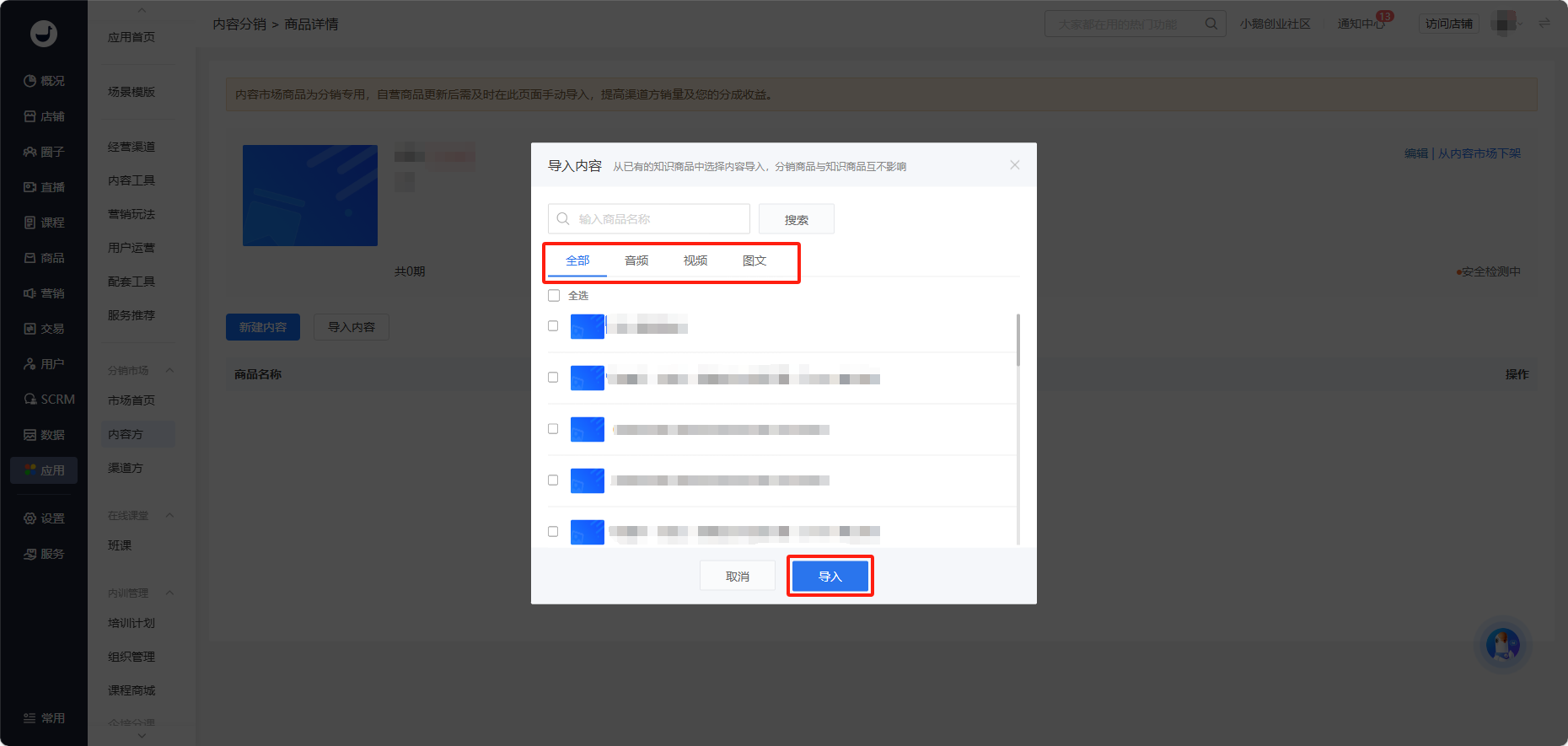Viewport: 1568px width, 746px height.
Task: Open the 服务 service section
Action: pos(44,554)
